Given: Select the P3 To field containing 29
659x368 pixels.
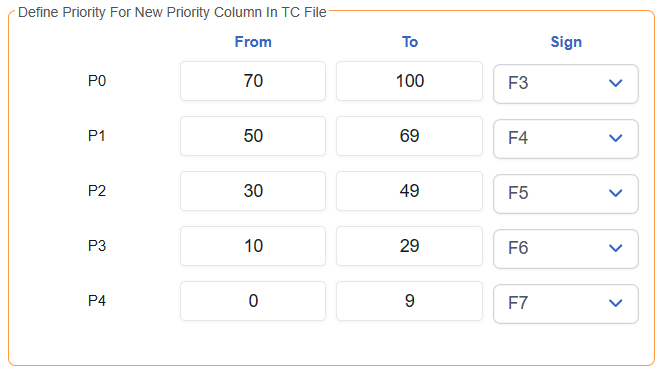Looking at the screenshot, I should tap(409, 246).
